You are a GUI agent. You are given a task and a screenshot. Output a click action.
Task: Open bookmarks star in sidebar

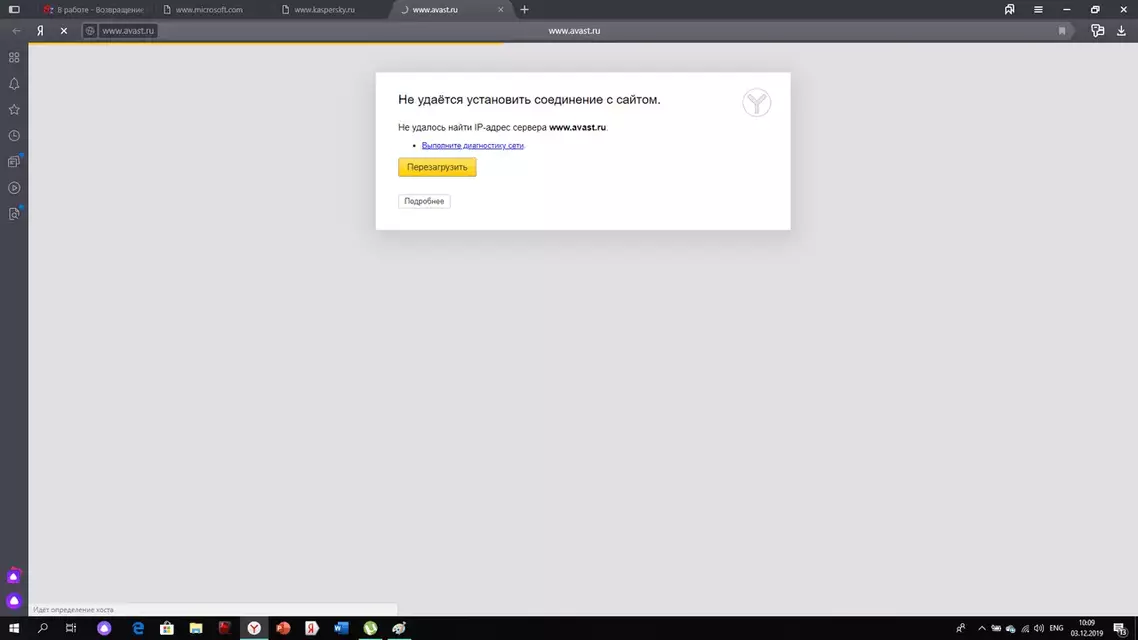coord(14,110)
